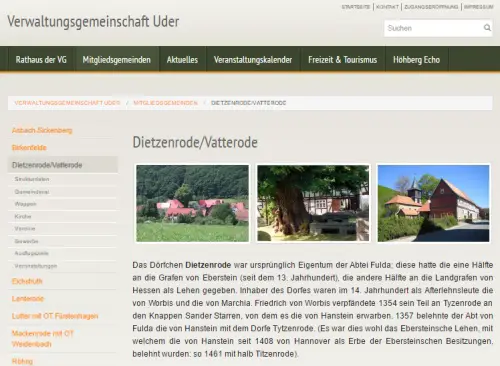Open the Gemeinderat subpage
This screenshot has width=500, height=366.
click(x=32, y=192)
